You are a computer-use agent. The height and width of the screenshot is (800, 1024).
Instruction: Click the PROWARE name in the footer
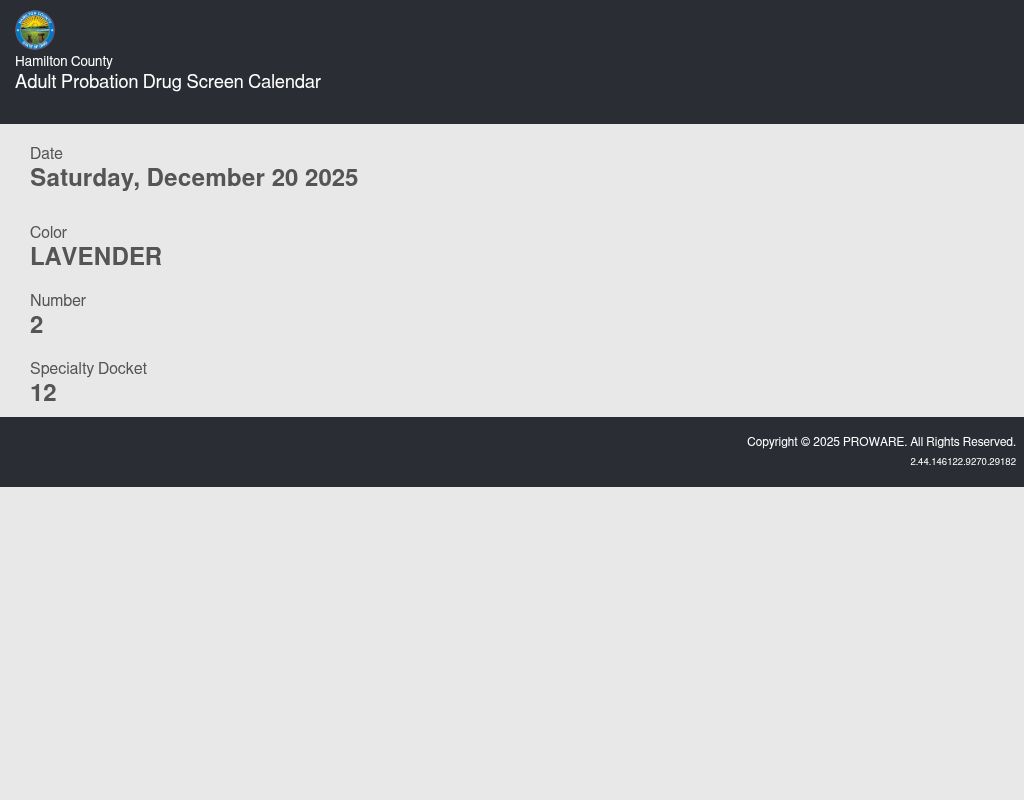pyautogui.click(x=874, y=442)
